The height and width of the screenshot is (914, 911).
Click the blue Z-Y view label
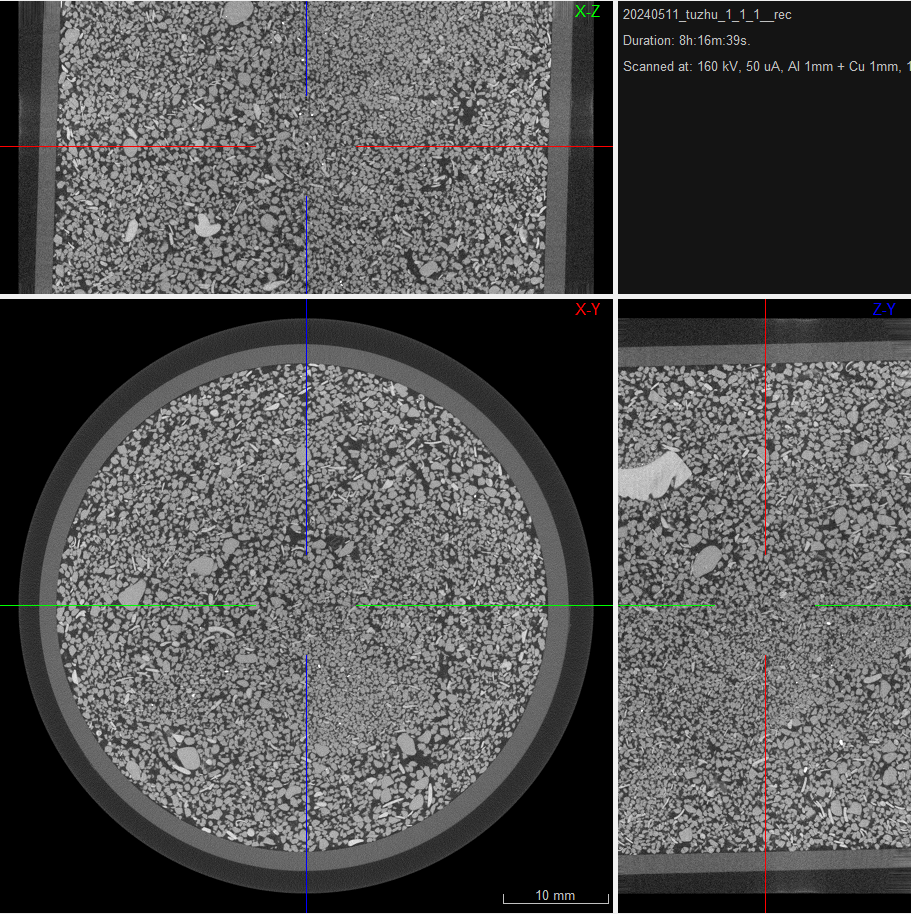(x=884, y=310)
